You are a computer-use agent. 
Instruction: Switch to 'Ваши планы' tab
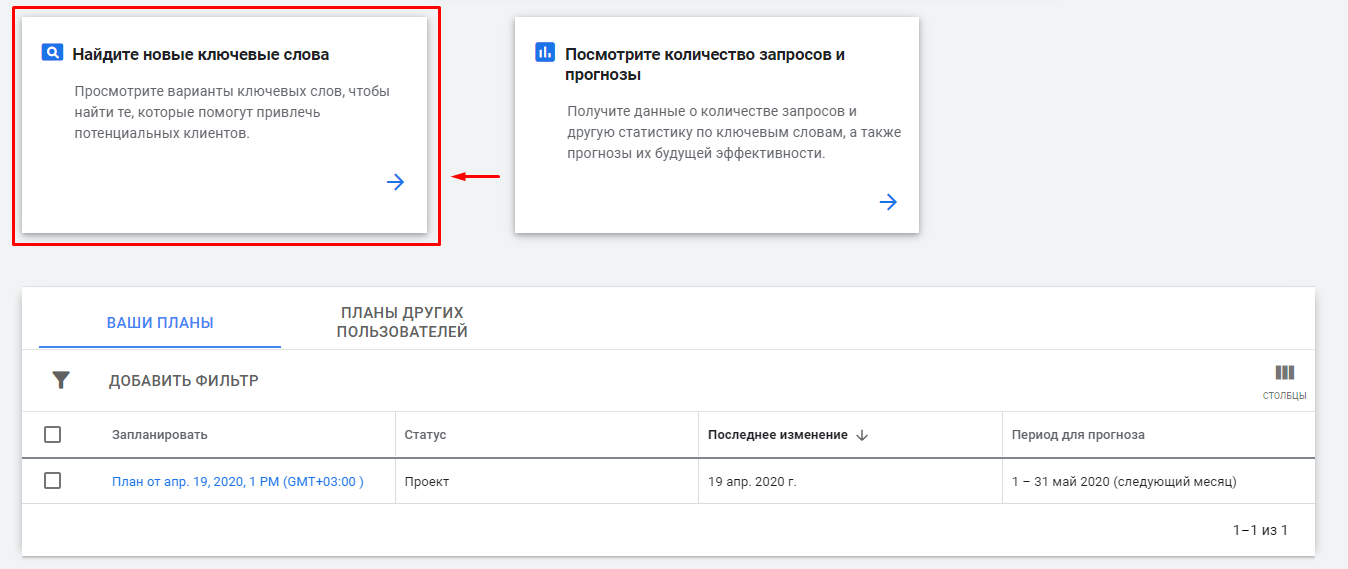160,323
